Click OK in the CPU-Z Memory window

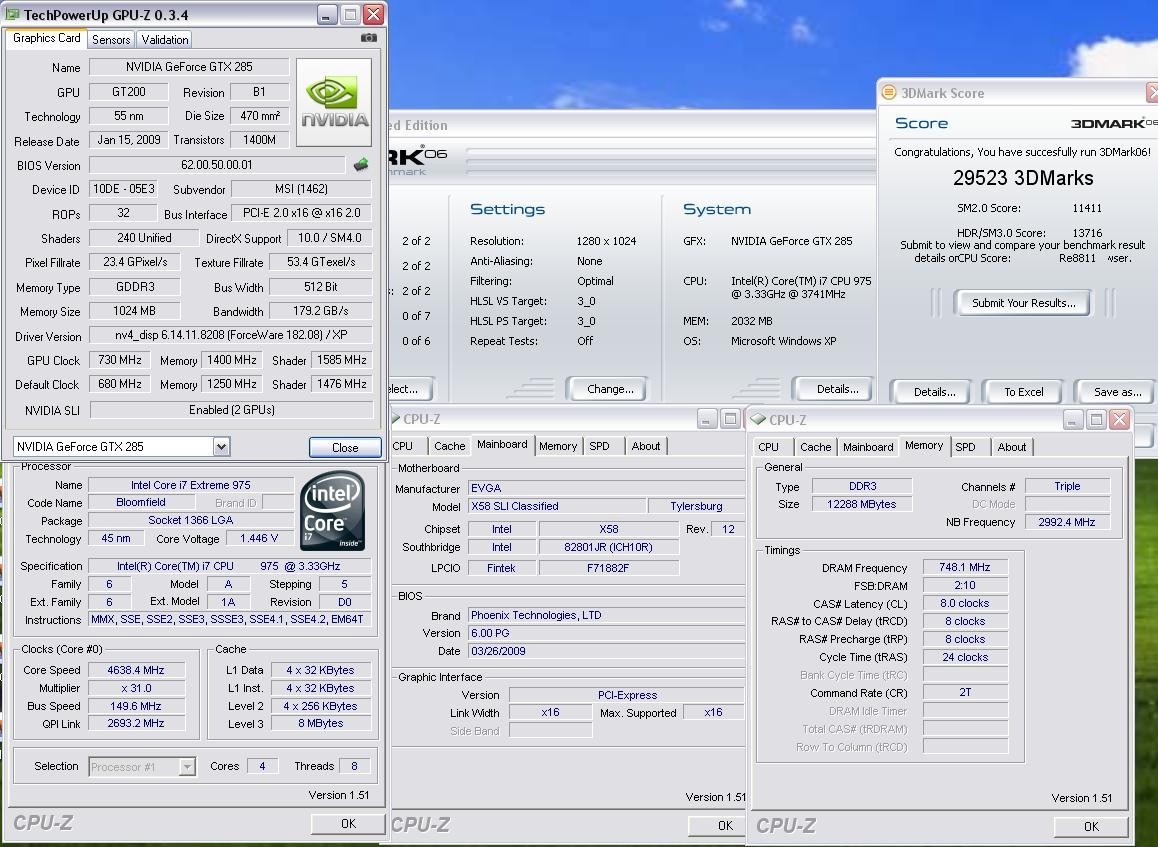(1092, 826)
